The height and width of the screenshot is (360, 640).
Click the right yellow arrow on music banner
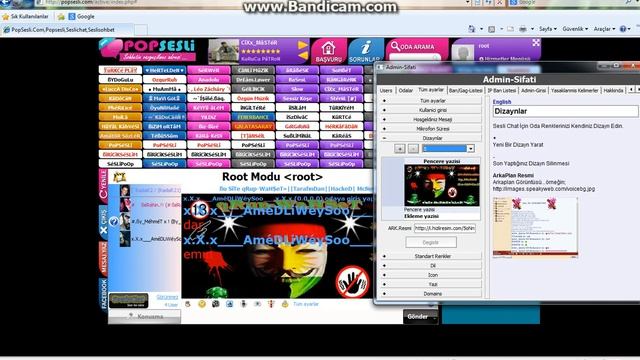click(x=302, y=45)
